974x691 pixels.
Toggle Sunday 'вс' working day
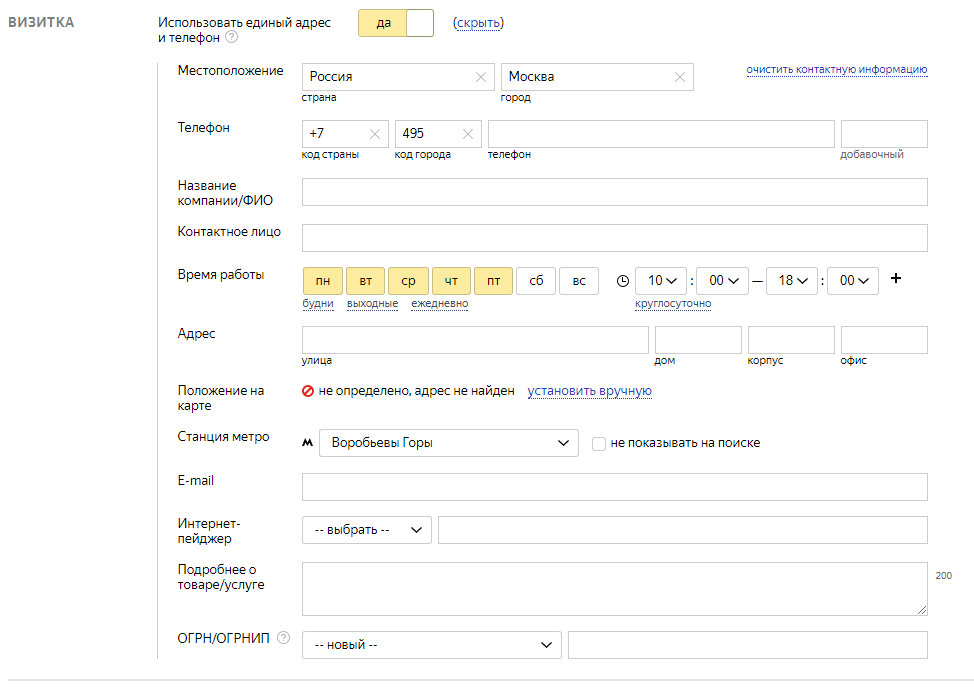[x=579, y=281]
